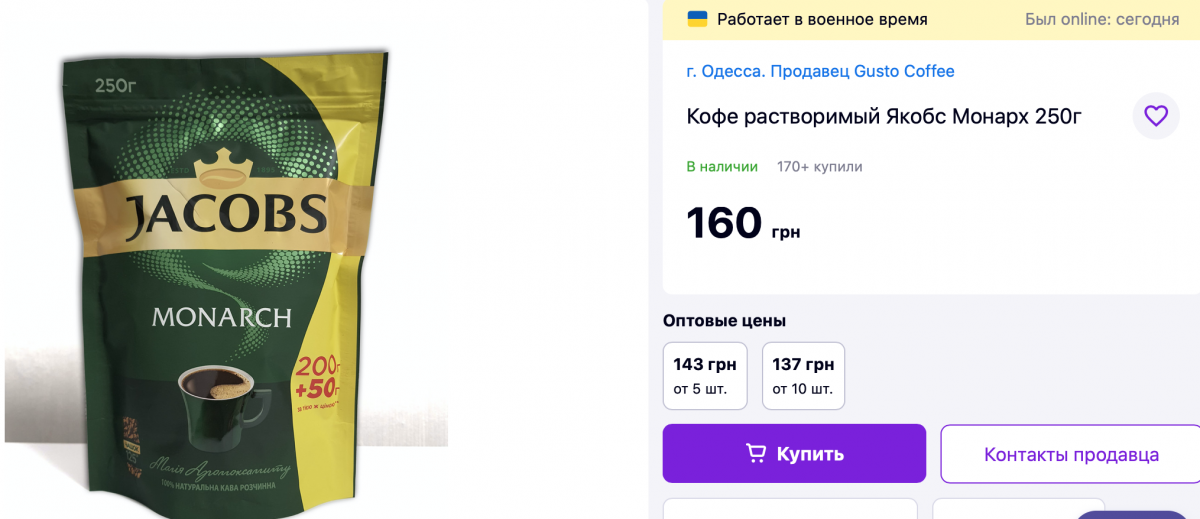Click the purple floating button at bottom-right corner

(1135, 514)
